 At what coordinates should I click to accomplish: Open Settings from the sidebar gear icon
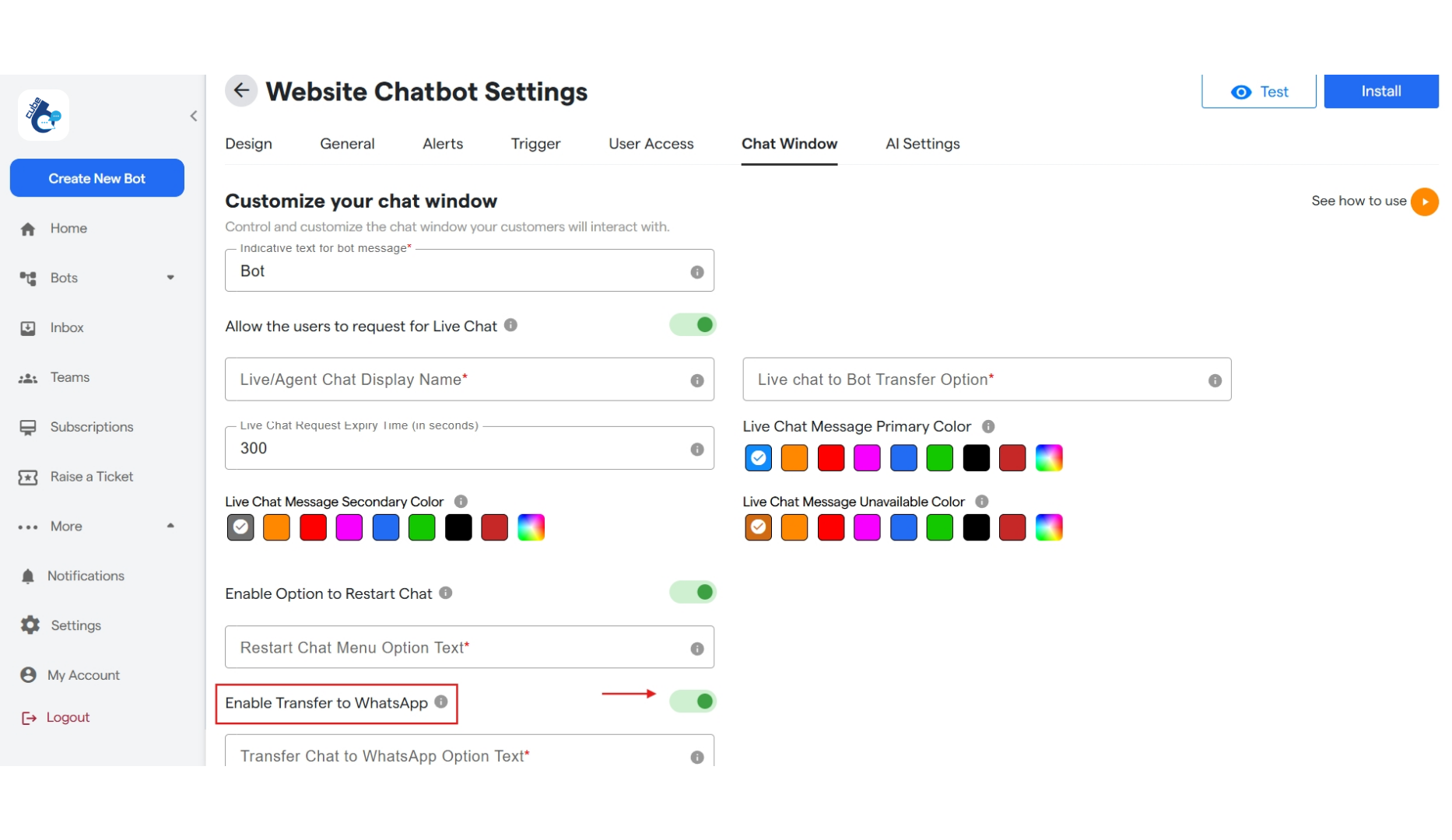pyautogui.click(x=28, y=625)
